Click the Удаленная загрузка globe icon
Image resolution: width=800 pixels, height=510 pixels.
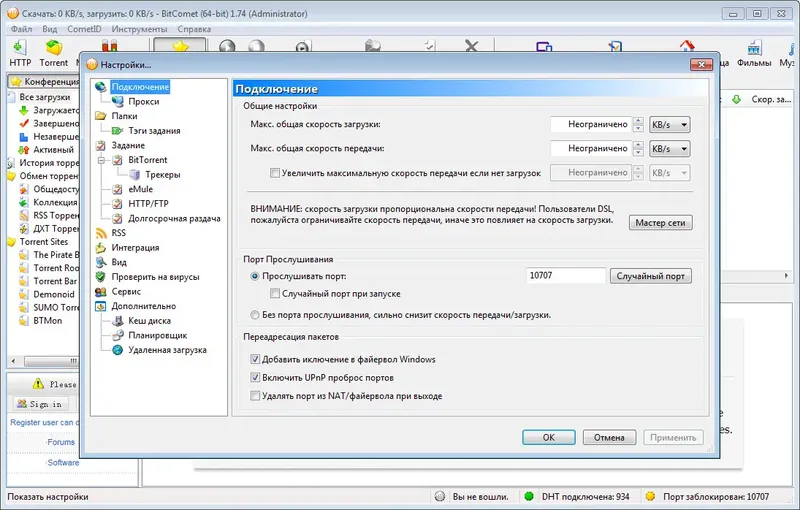click(x=117, y=350)
